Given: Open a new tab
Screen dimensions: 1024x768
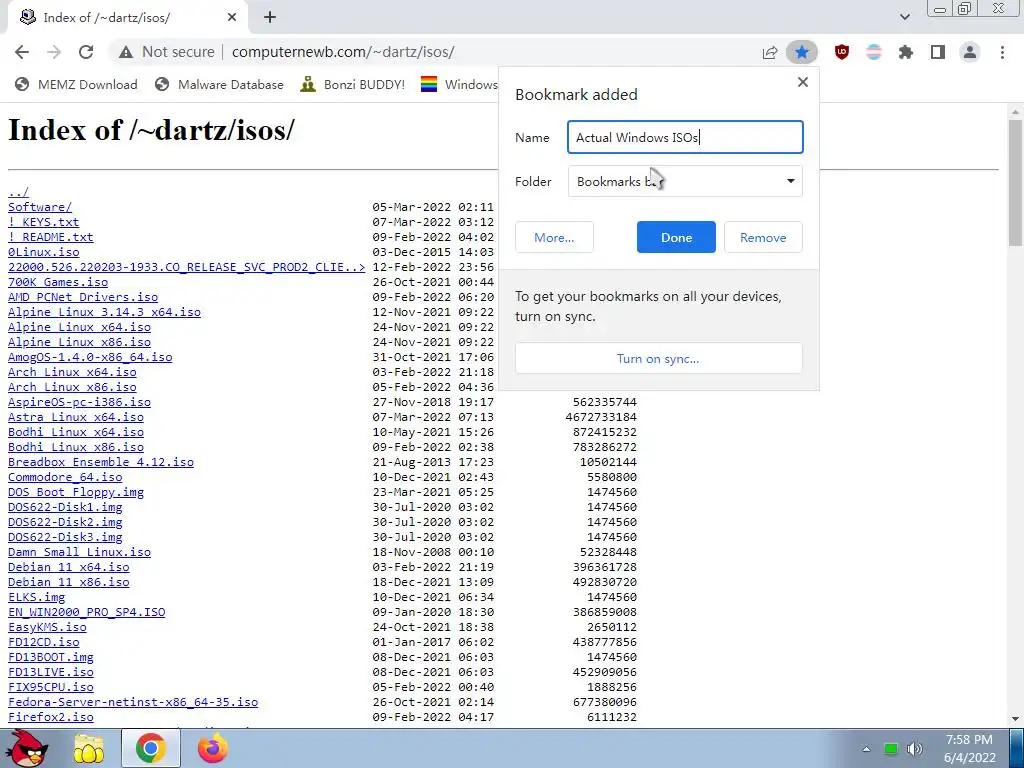Looking at the screenshot, I should tap(270, 17).
